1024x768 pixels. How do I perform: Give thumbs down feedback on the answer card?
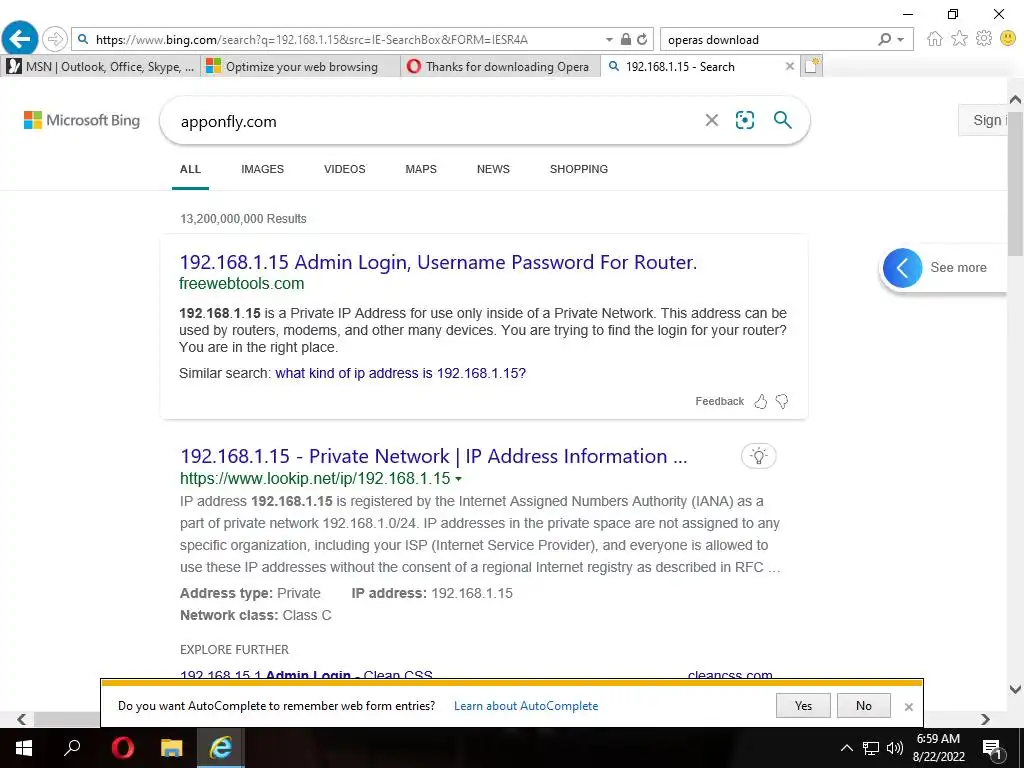point(782,401)
